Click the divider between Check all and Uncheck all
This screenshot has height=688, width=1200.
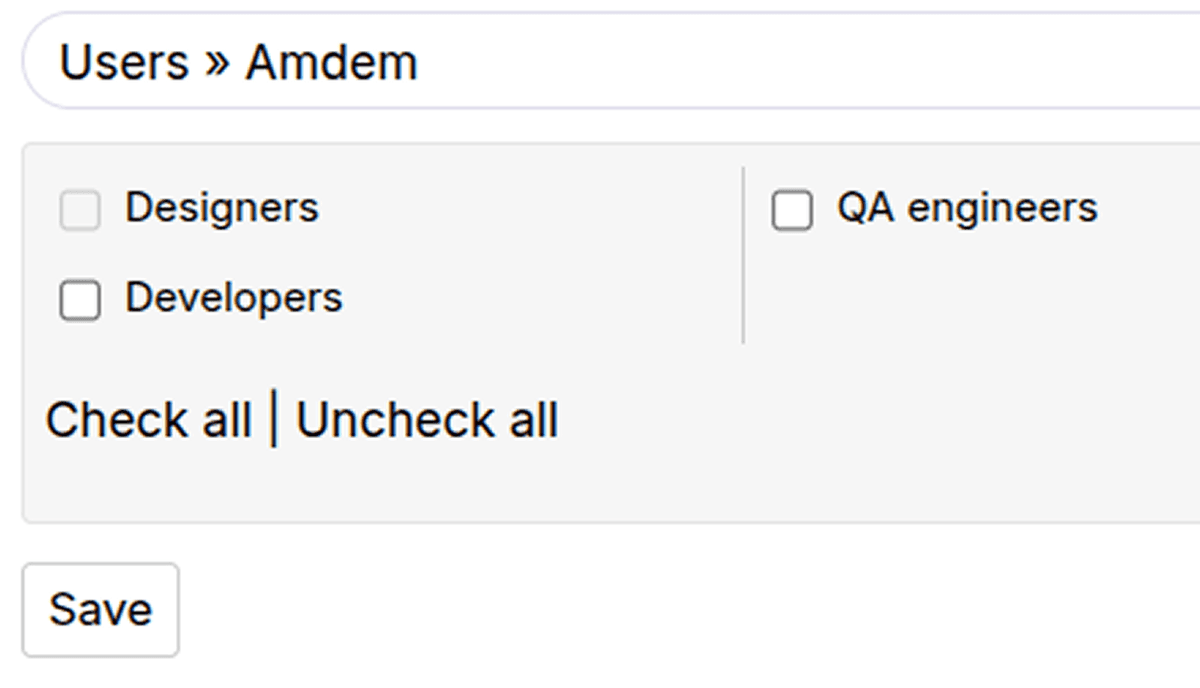(274, 420)
